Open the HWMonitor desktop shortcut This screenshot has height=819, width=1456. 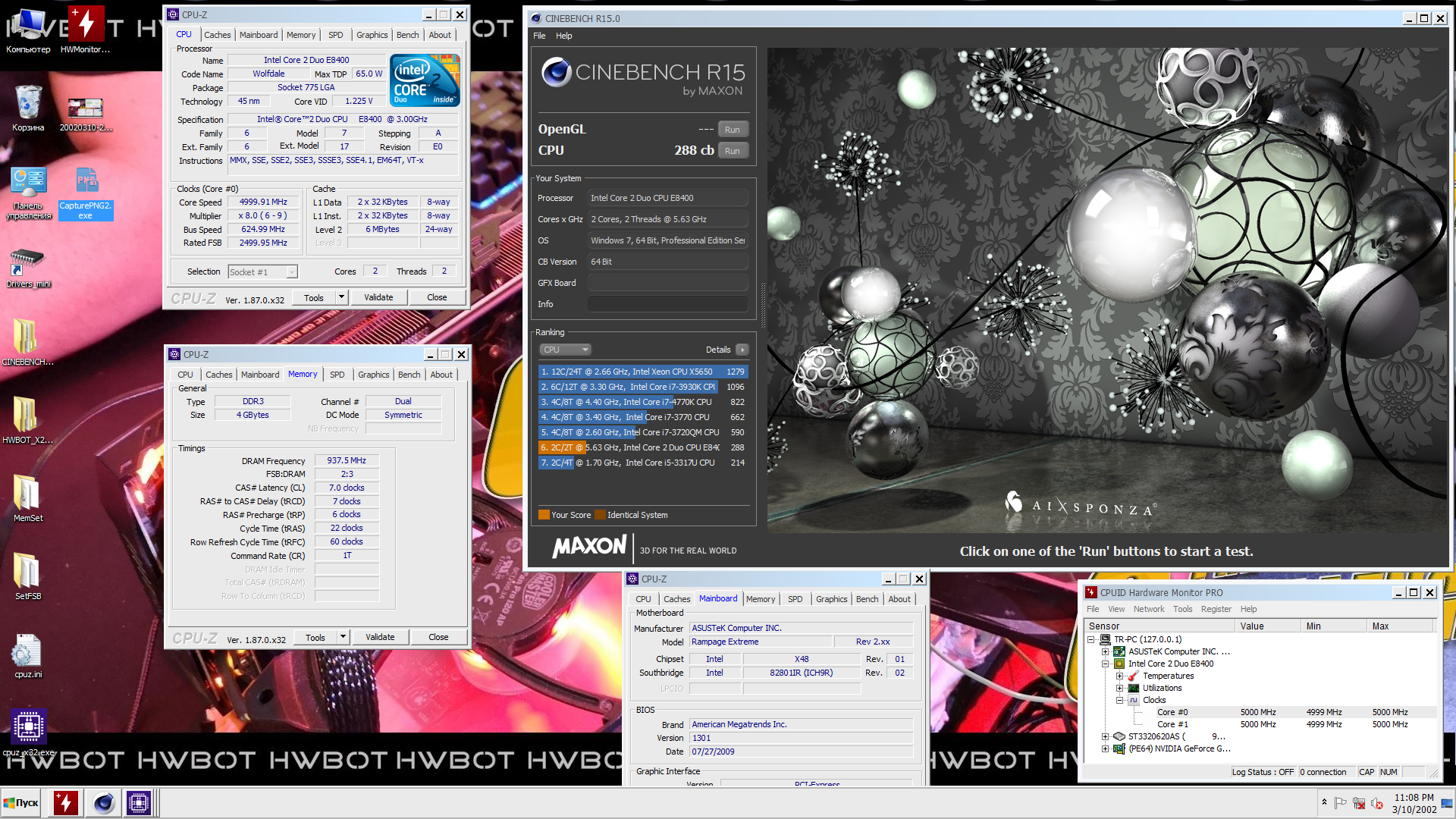point(85,30)
